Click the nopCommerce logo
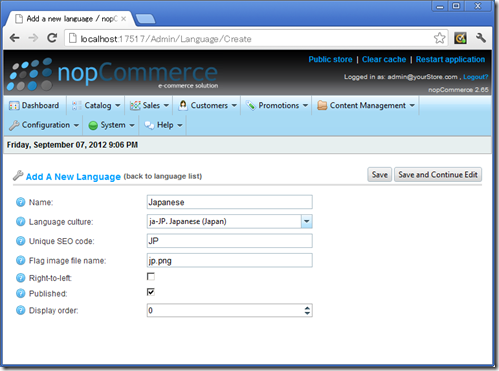This screenshot has width=499, height=371. pos(113,75)
